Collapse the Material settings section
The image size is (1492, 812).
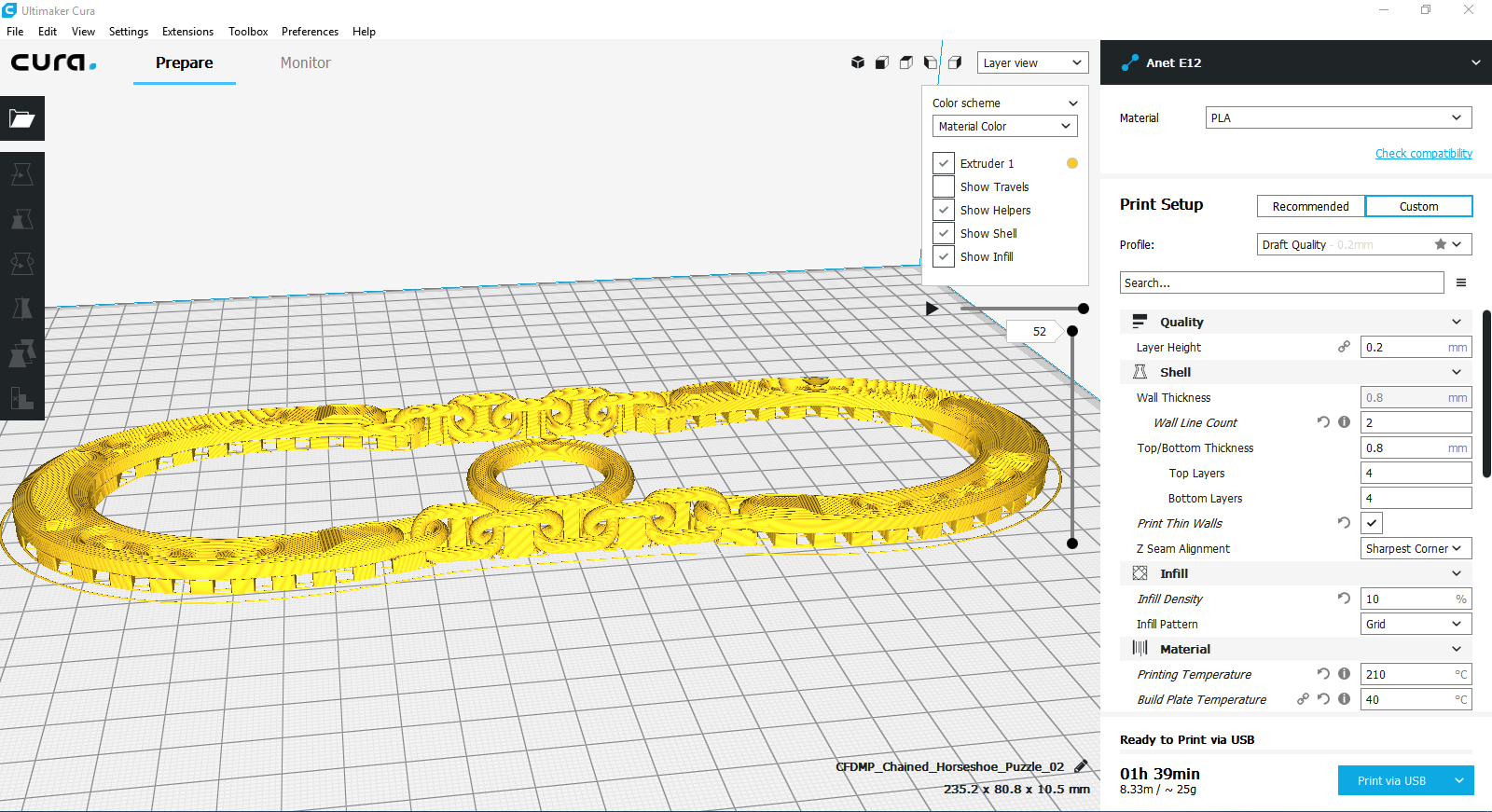click(1296, 649)
